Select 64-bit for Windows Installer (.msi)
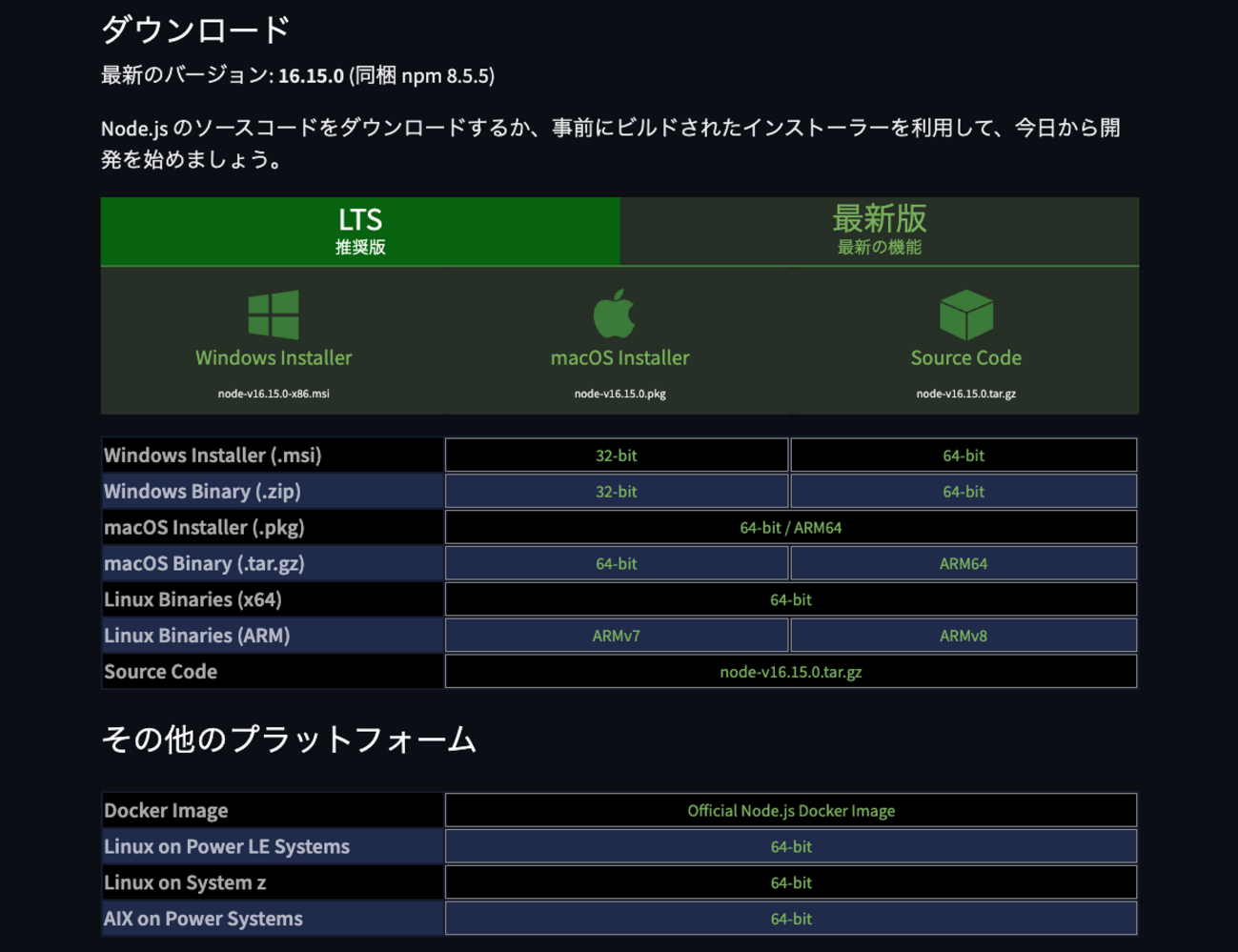The image size is (1238, 952). point(964,456)
